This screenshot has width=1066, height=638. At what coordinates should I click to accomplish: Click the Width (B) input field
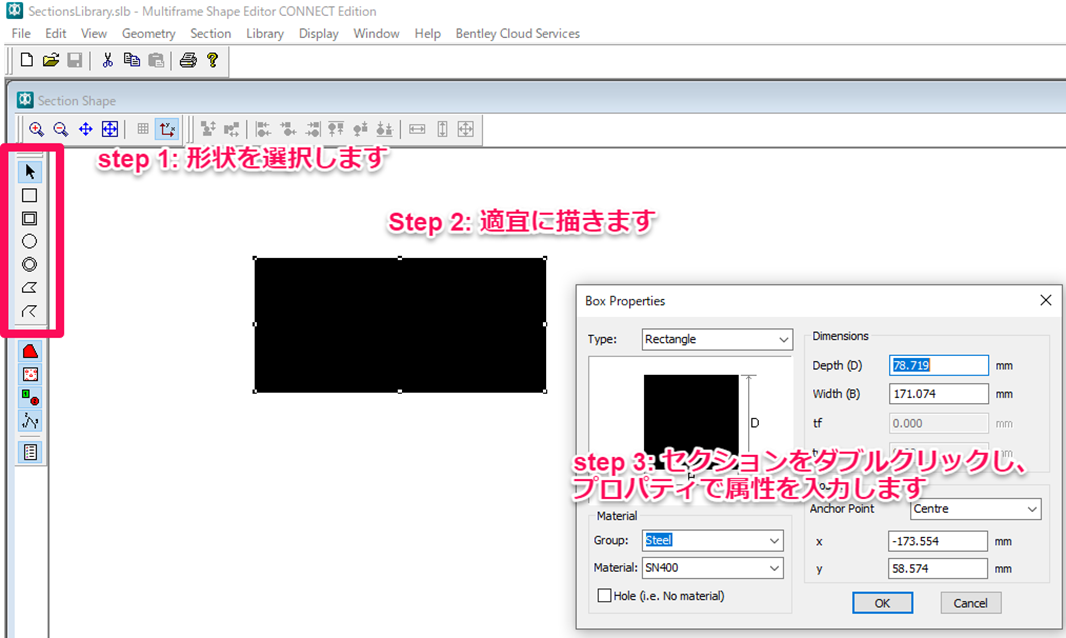(x=938, y=394)
